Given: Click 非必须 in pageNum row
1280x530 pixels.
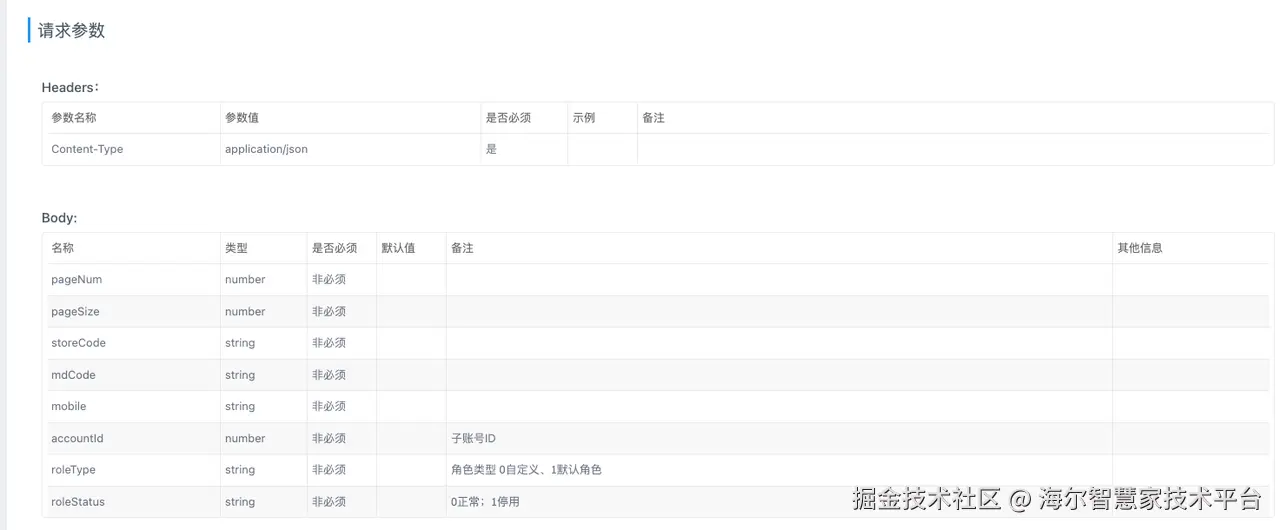Looking at the screenshot, I should pyautogui.click(x=329, y=280).
